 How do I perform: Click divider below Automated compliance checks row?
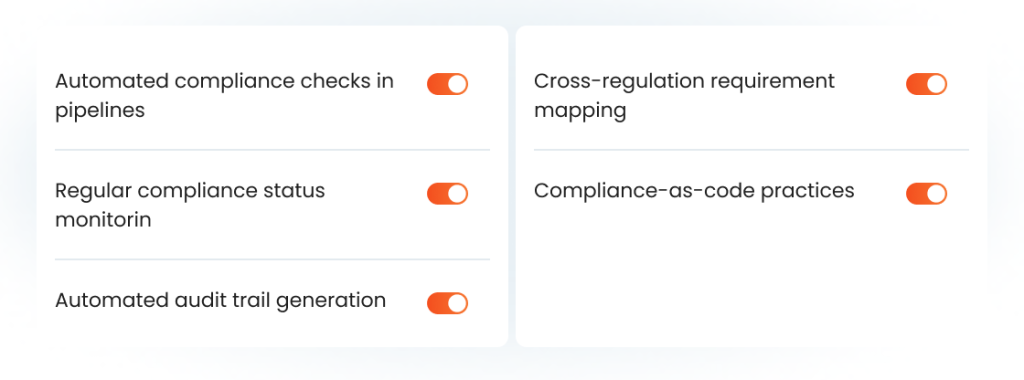(x=272, y=150)
